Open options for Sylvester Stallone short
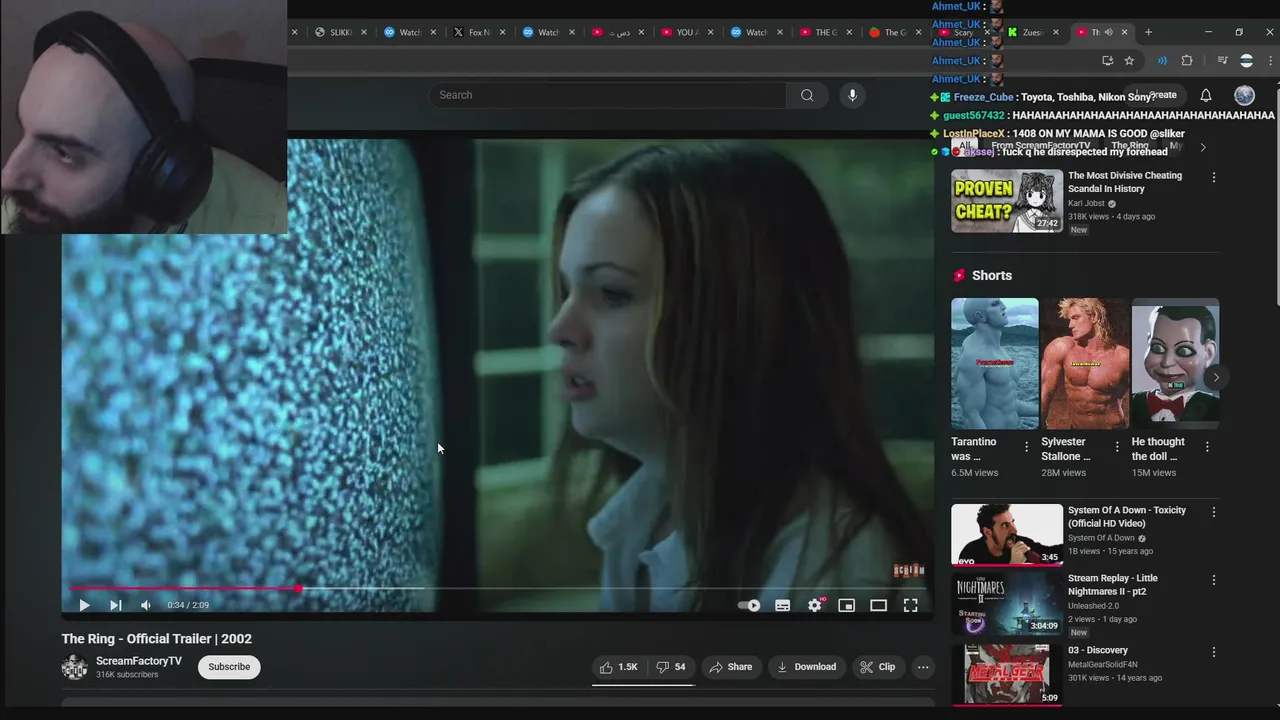 1117,447
